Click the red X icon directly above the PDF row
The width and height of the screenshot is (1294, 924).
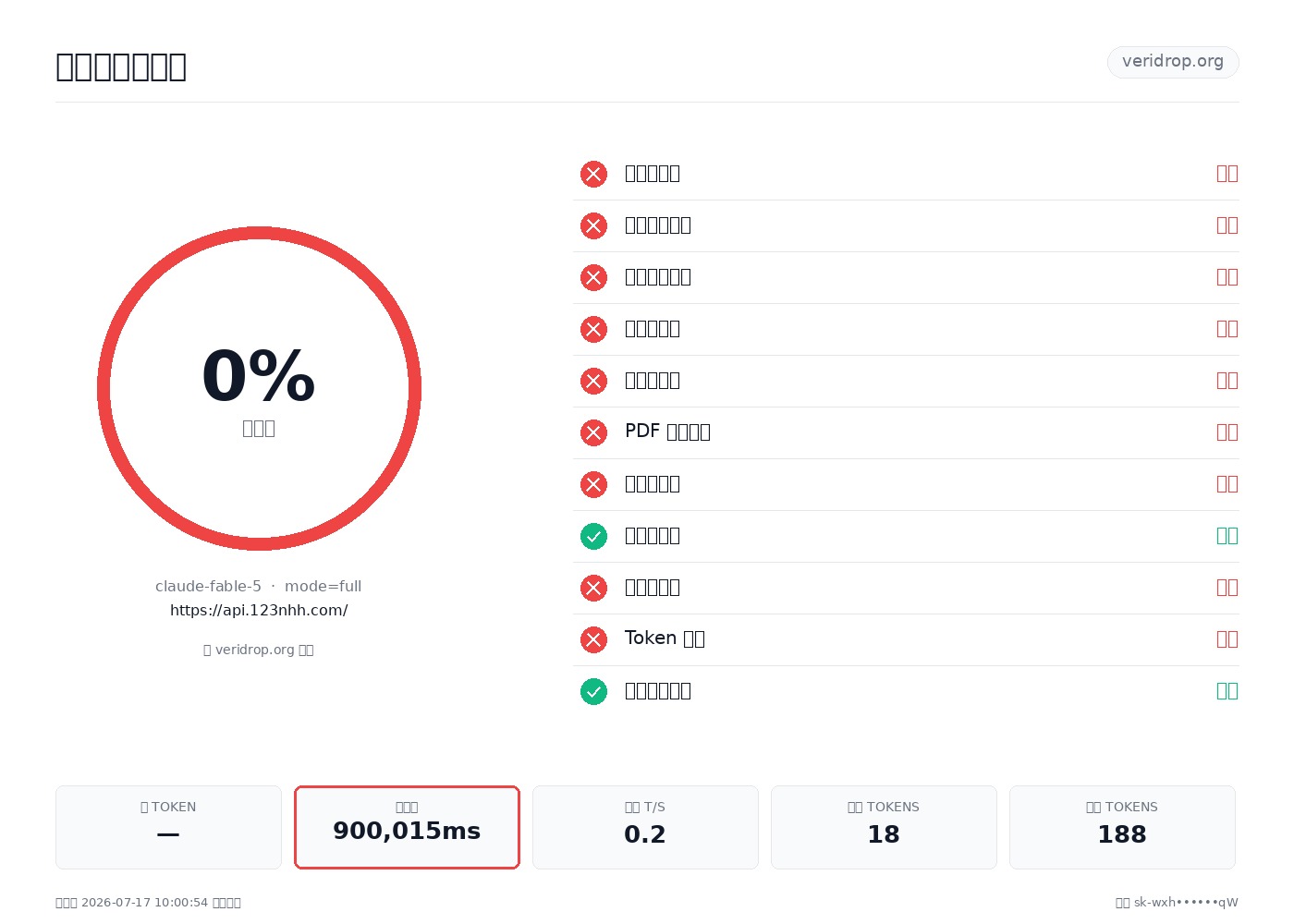[593, 381]
